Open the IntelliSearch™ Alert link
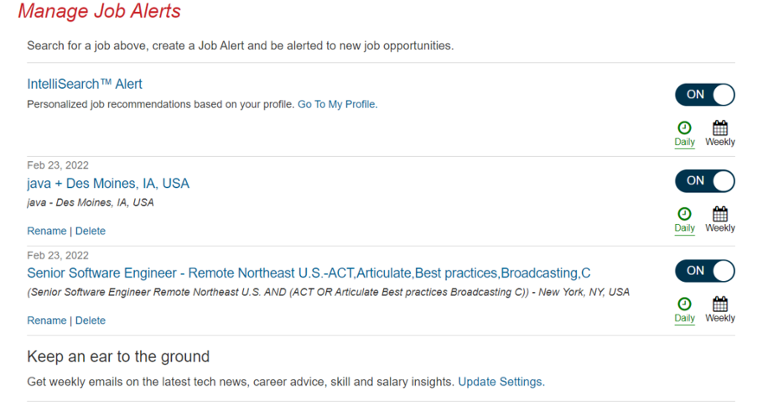 click(84, 84)
